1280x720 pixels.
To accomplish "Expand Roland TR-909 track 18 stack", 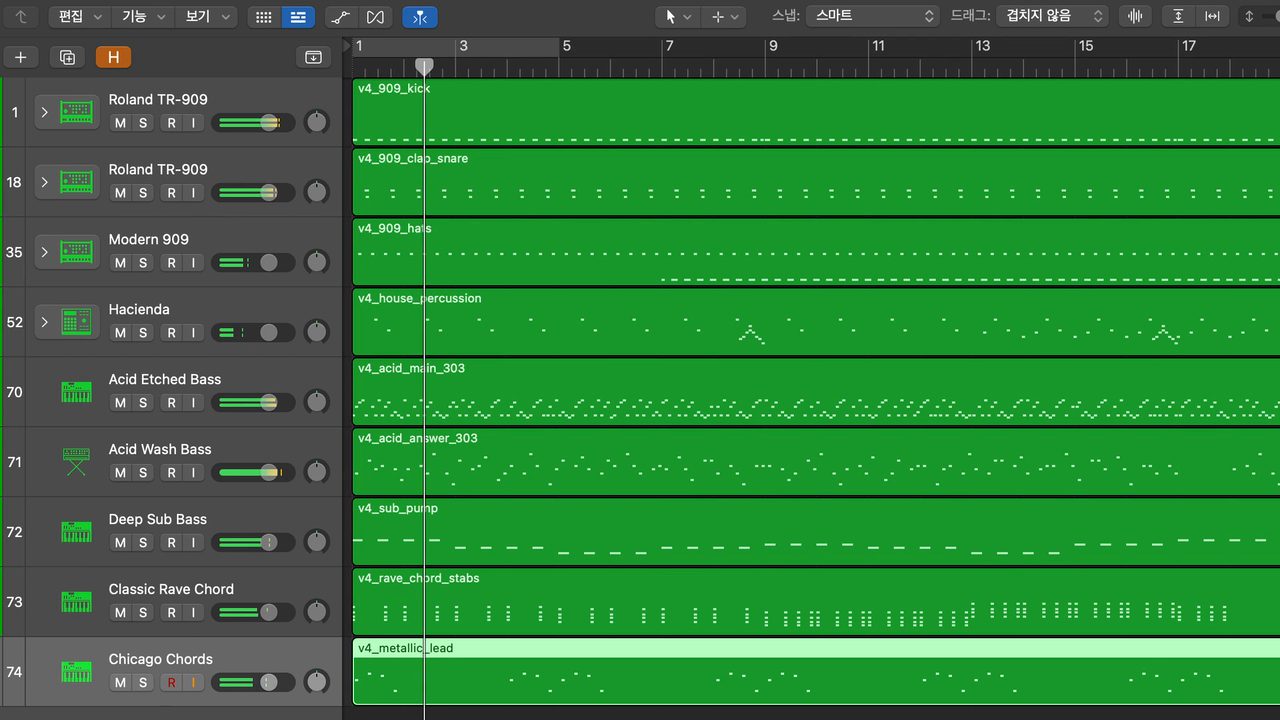I will coord(44,182).
